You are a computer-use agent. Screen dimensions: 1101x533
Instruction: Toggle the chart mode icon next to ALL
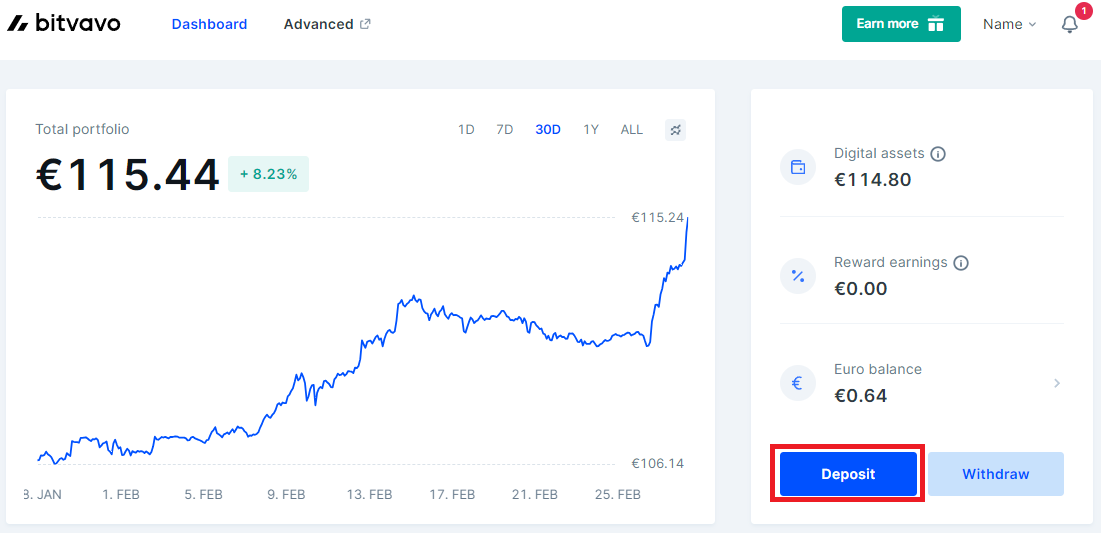(675, 130)
